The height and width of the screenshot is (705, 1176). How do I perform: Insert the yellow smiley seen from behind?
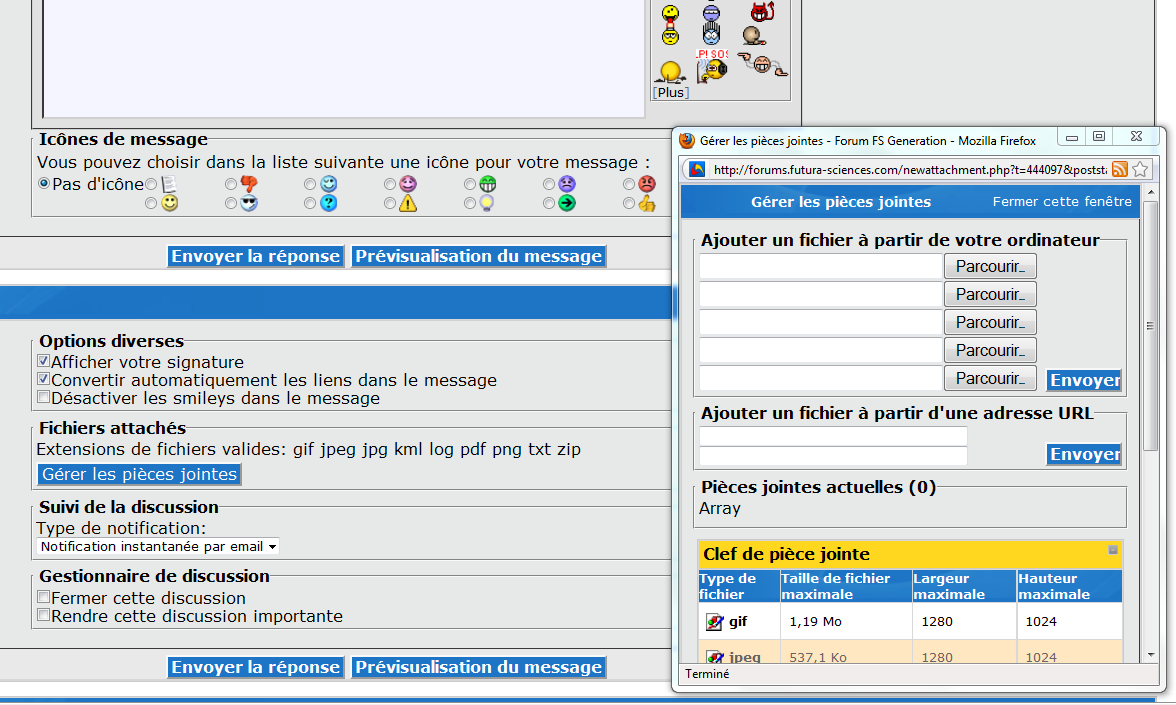670,72
